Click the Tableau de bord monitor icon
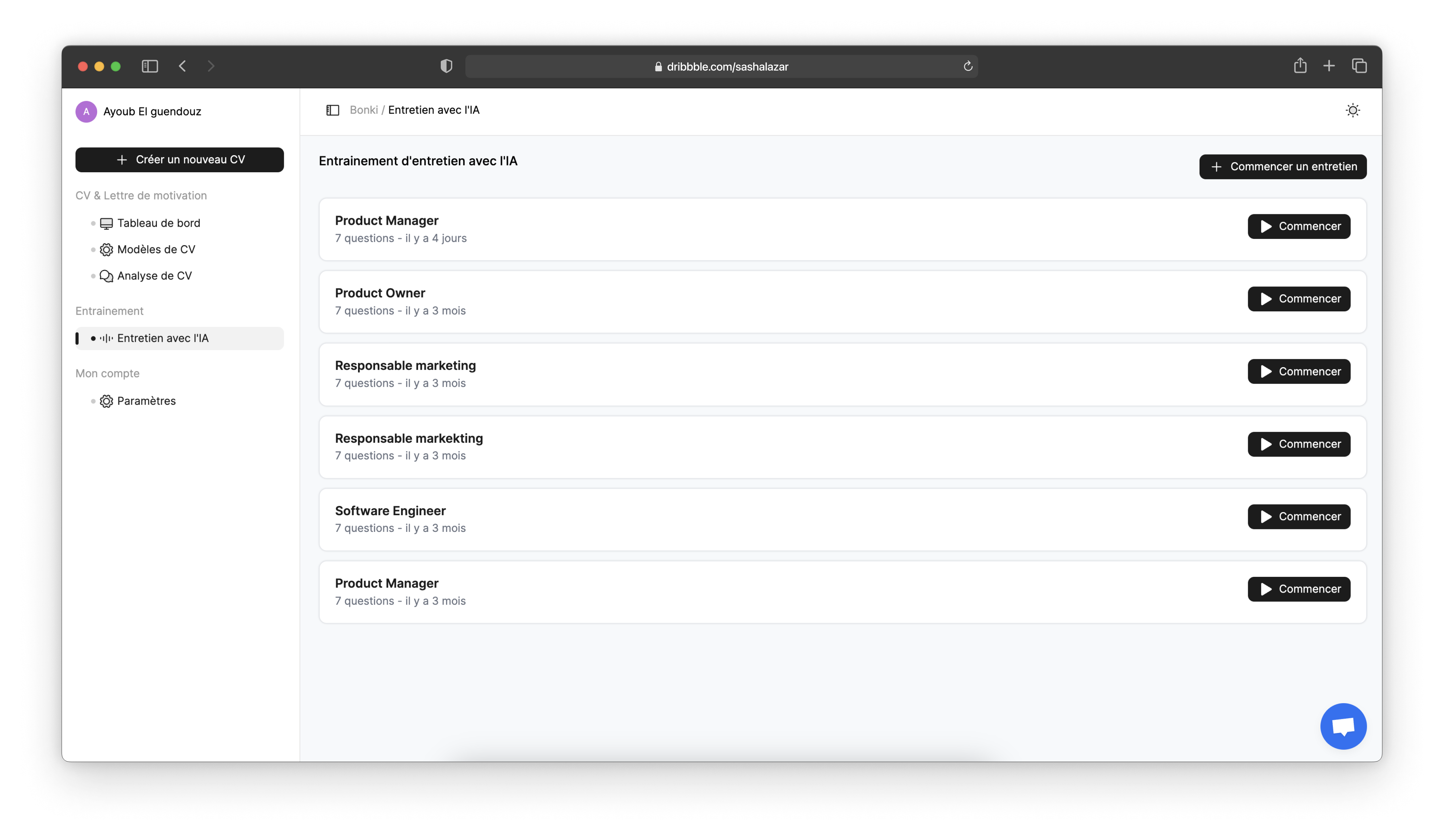 [x=107, y=223]
